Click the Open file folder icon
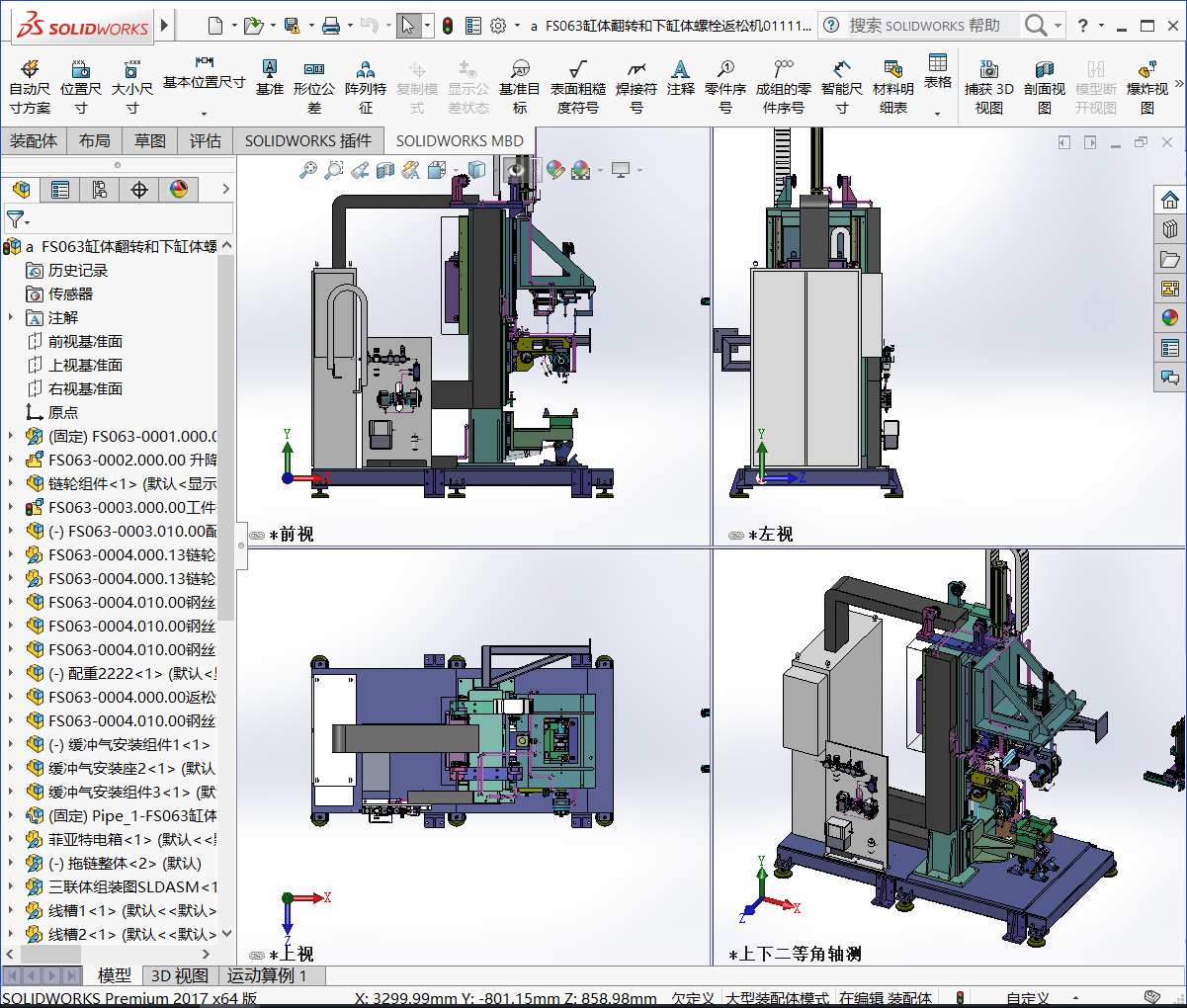The image size is (1187, 1008). pos(253,25)
